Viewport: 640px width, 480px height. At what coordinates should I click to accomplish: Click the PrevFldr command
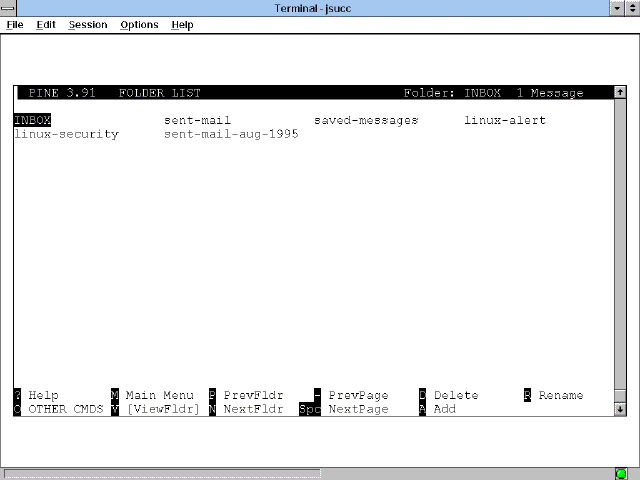tap(253, 395)
